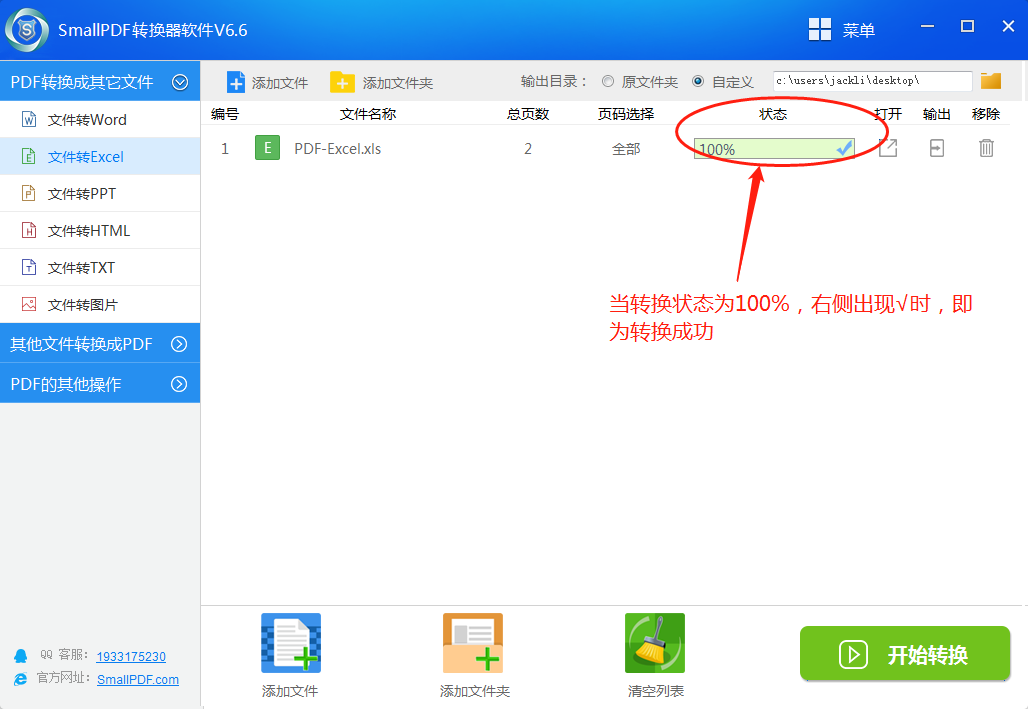Remove PDF-Excel.xls with trash icon
This screenshot has width=1028, height=709.
pos(986,148)
